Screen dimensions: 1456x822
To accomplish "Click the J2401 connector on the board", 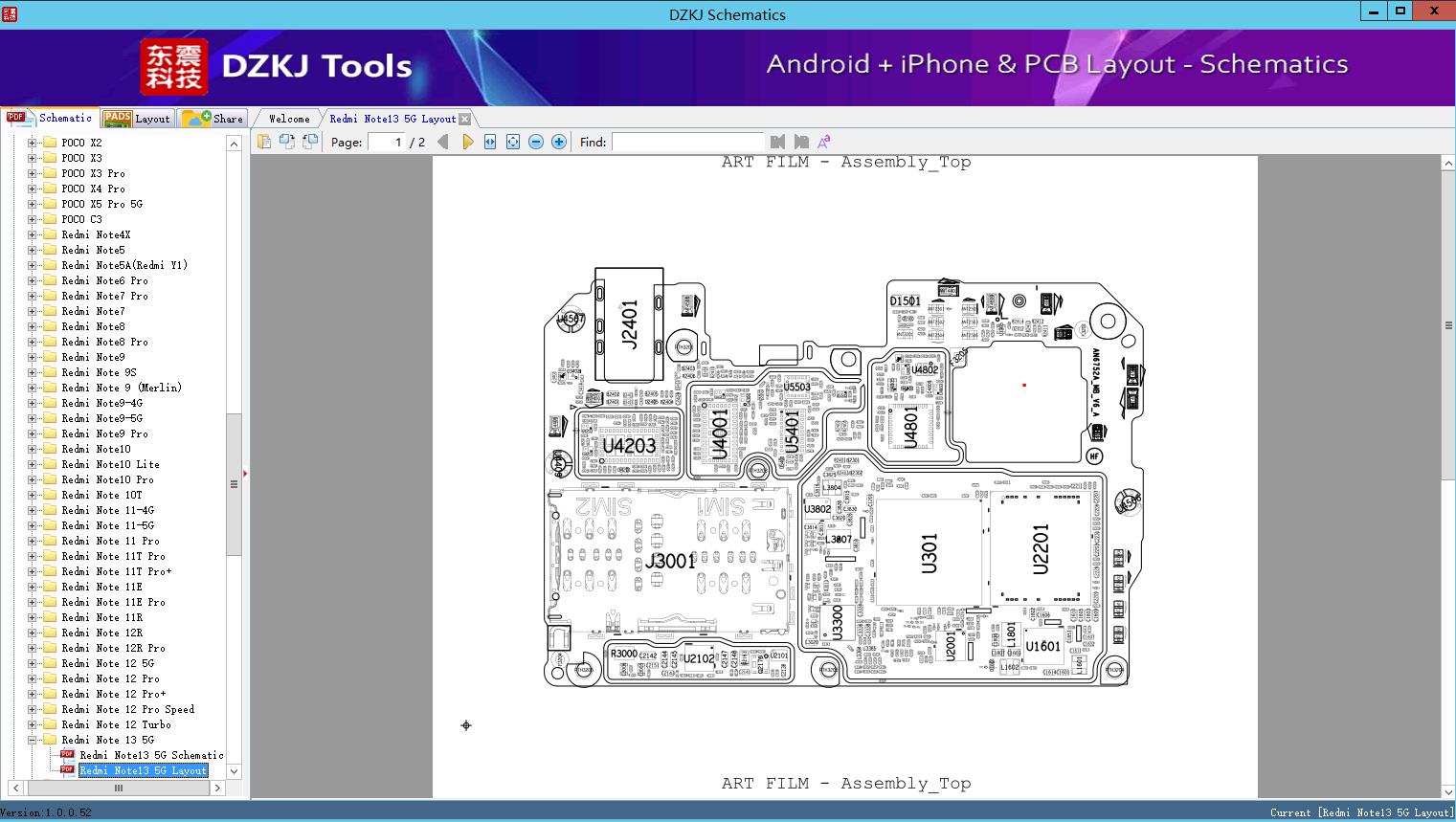I will (x=629, y=324).
